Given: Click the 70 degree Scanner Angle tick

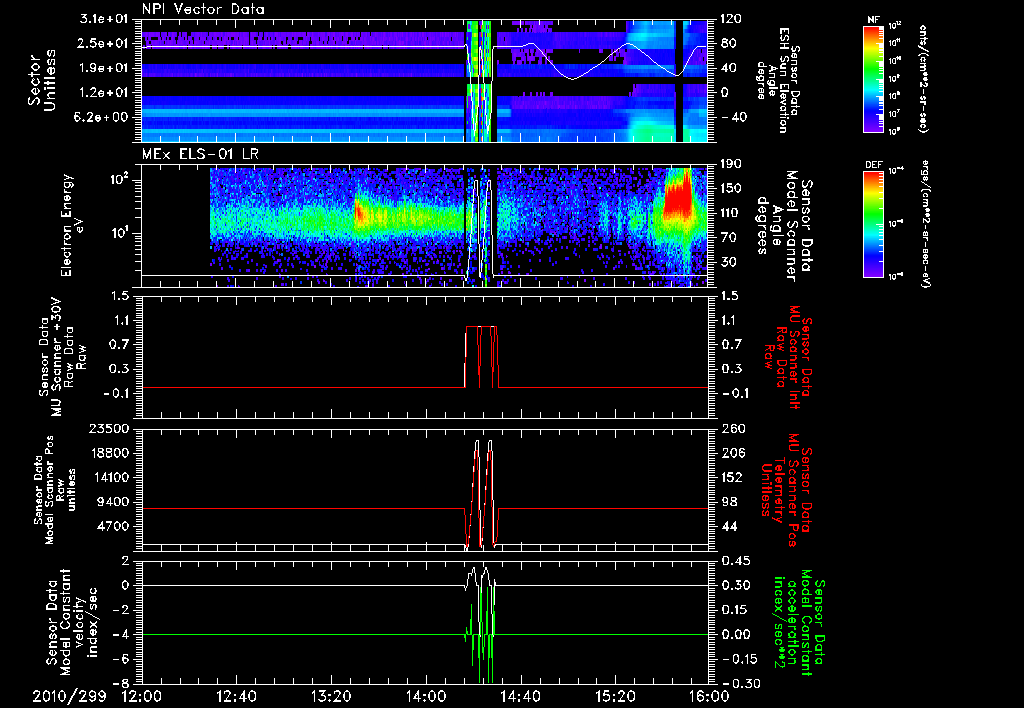Looking at the screenshot, I should (x=730, y=238).
